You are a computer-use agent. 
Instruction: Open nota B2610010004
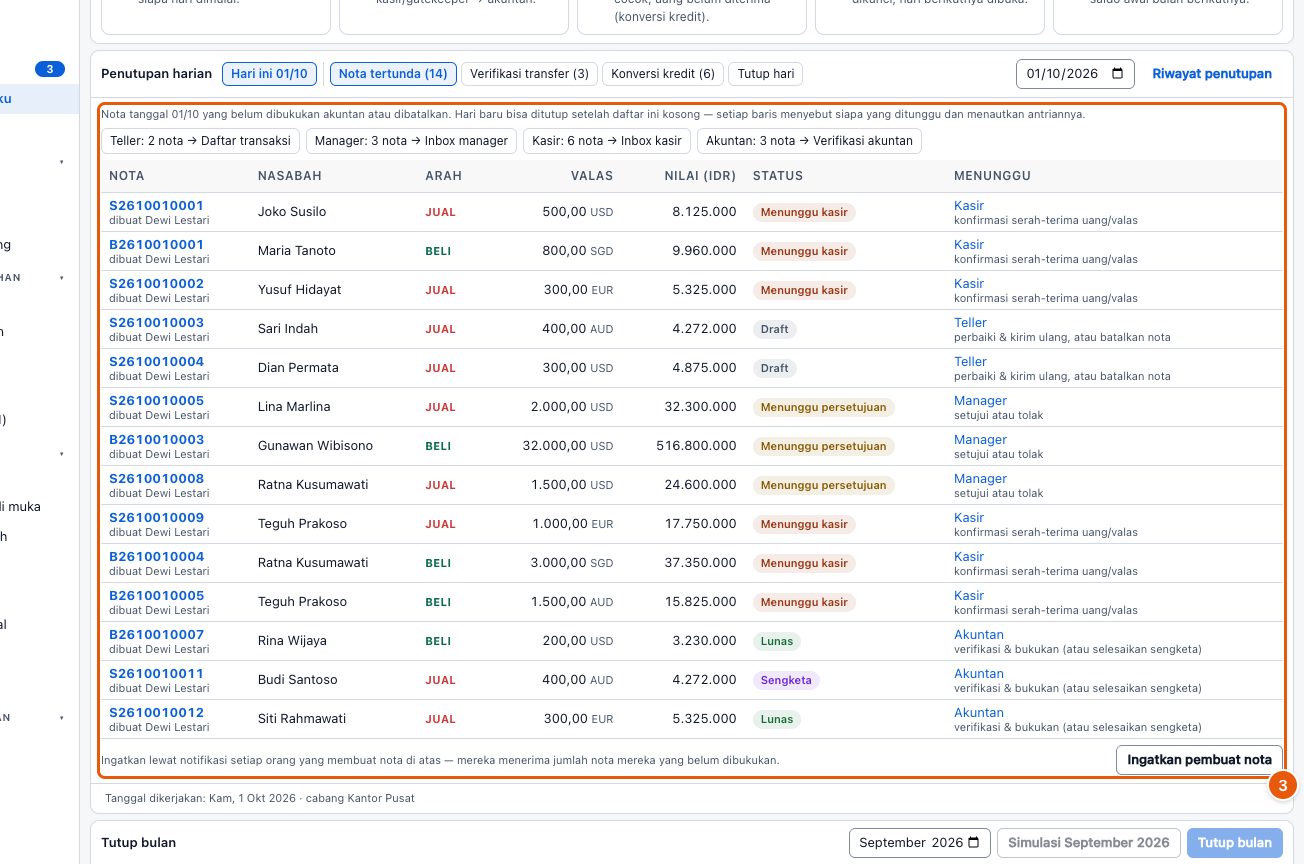pos(156,557)
